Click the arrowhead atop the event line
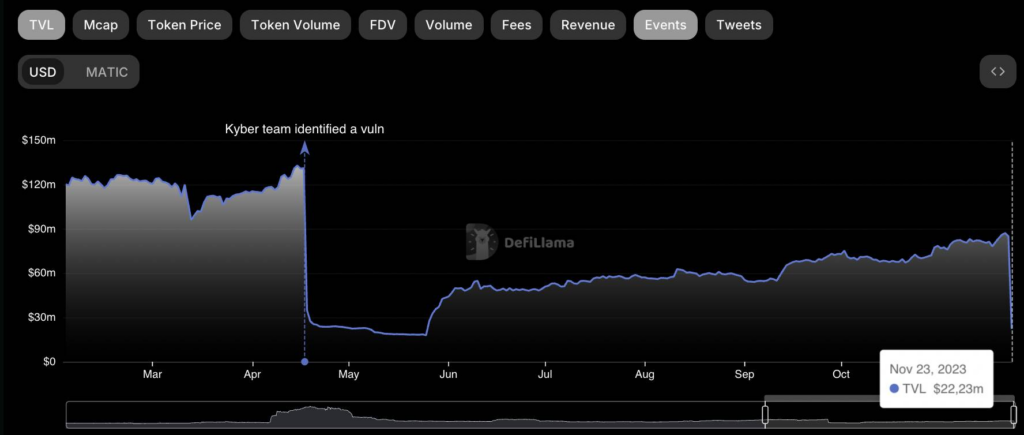This screenshot has width=1024, height=435. click(304, 148)
